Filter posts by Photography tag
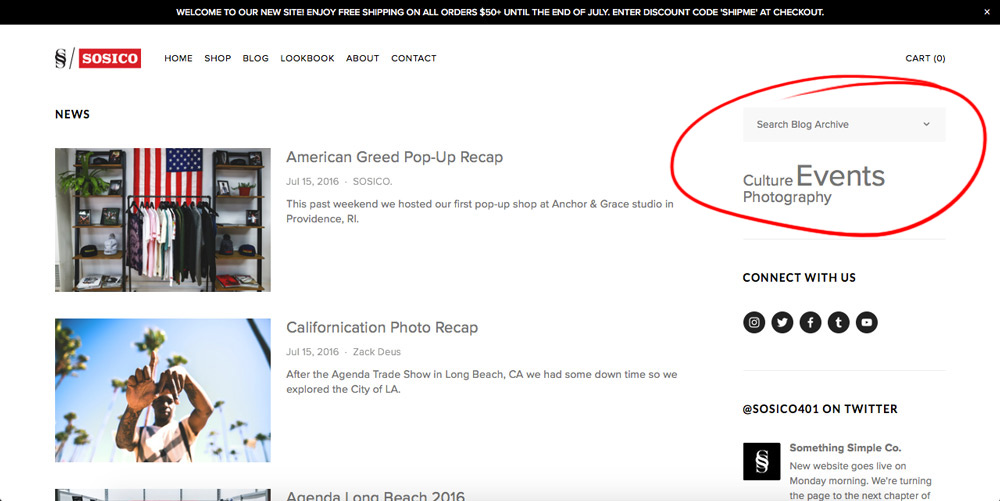 point(787,197)
